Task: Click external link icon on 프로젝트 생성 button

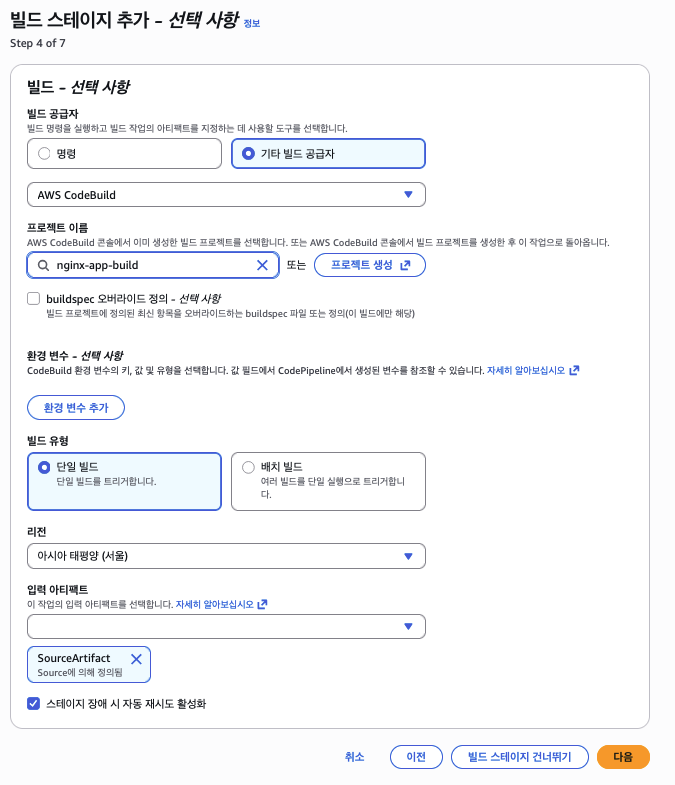Action: pyautogui.click(x=405, y=265)
